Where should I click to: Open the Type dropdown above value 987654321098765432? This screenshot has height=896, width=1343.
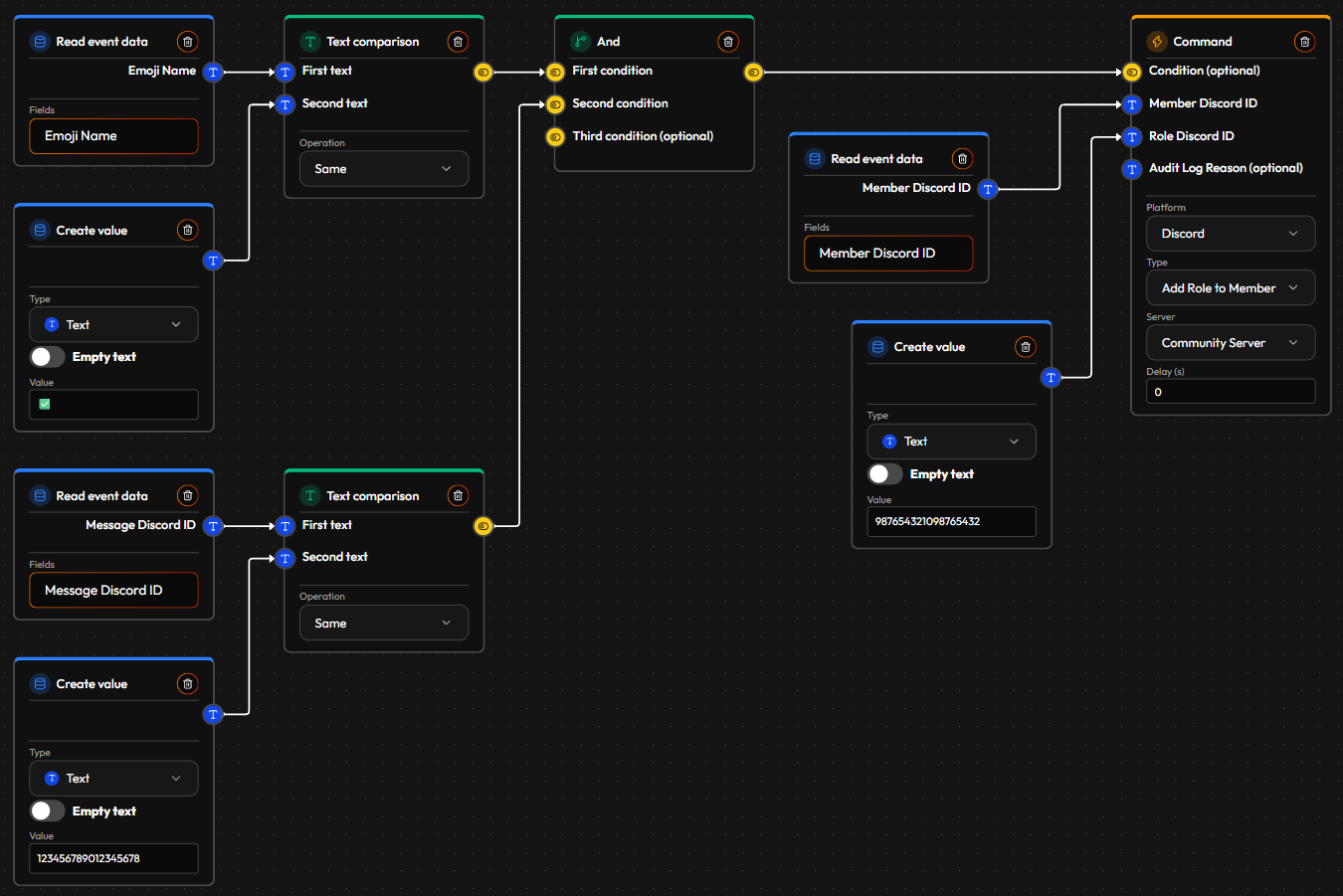[952, 441]
